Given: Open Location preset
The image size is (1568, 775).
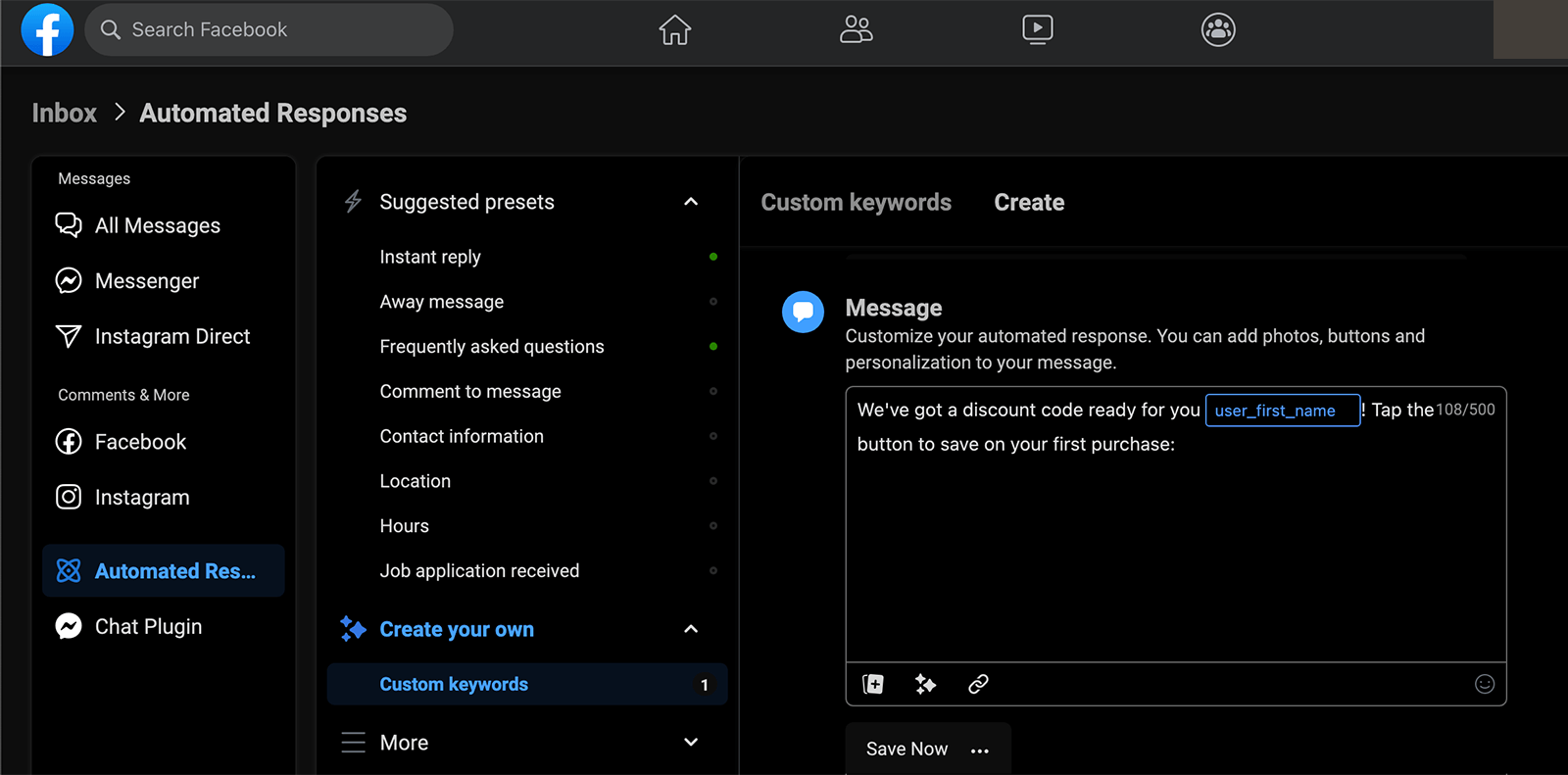Looking at the screenshot, I should tap(416, 481).
